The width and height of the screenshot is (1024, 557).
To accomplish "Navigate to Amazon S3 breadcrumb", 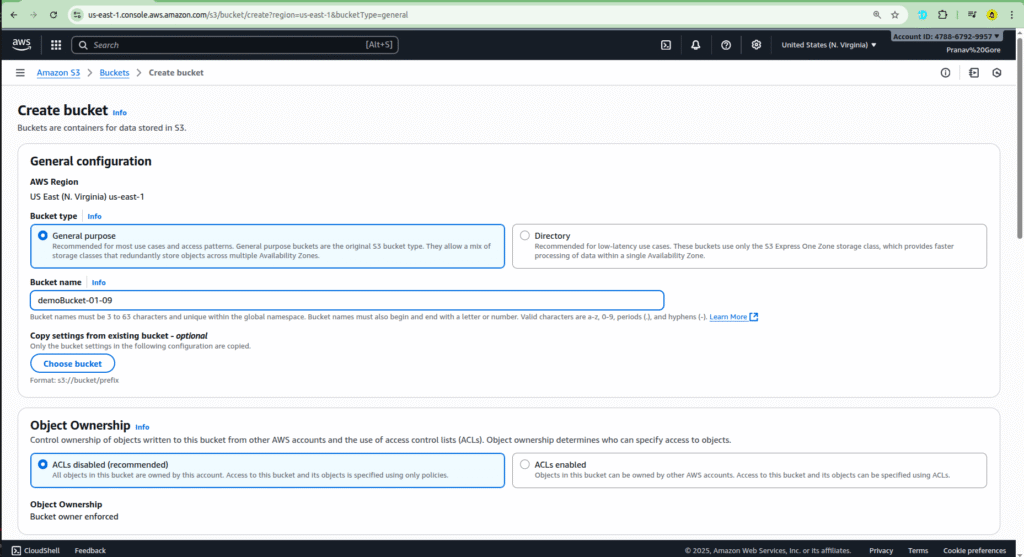I will point(58,72).
